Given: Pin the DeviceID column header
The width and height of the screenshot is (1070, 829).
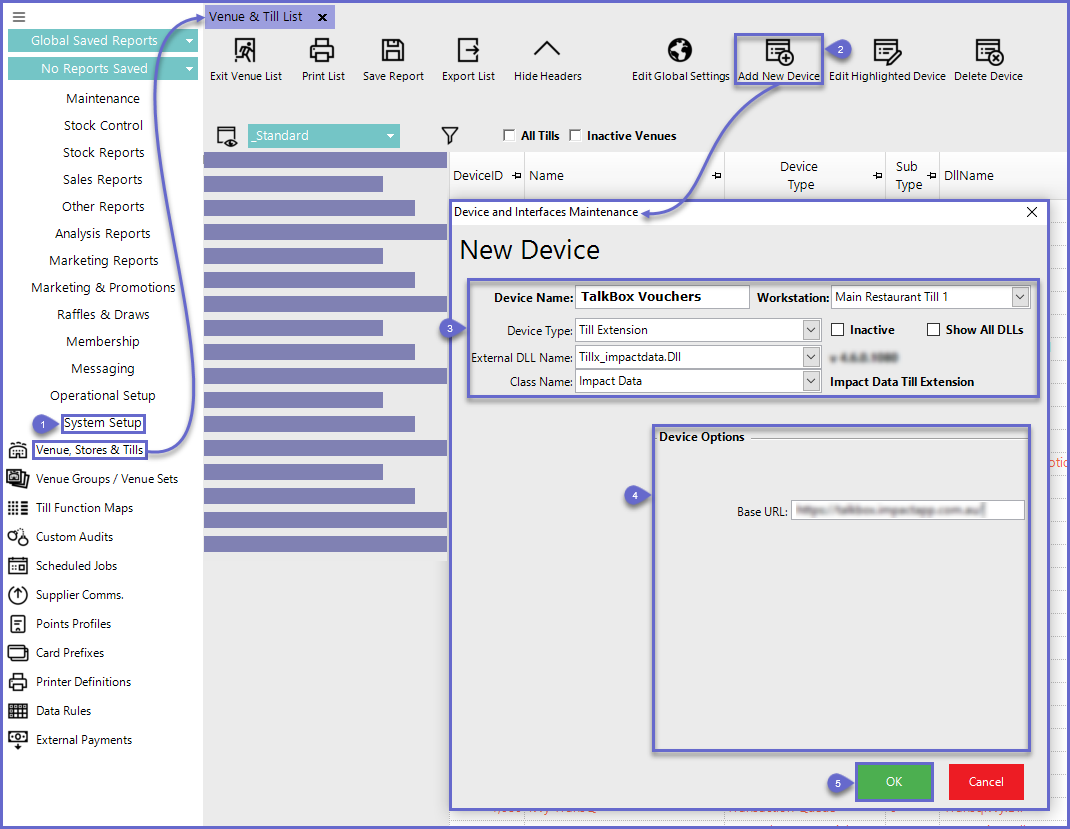Looking at the screenshot, I should (x=517, y=176).
